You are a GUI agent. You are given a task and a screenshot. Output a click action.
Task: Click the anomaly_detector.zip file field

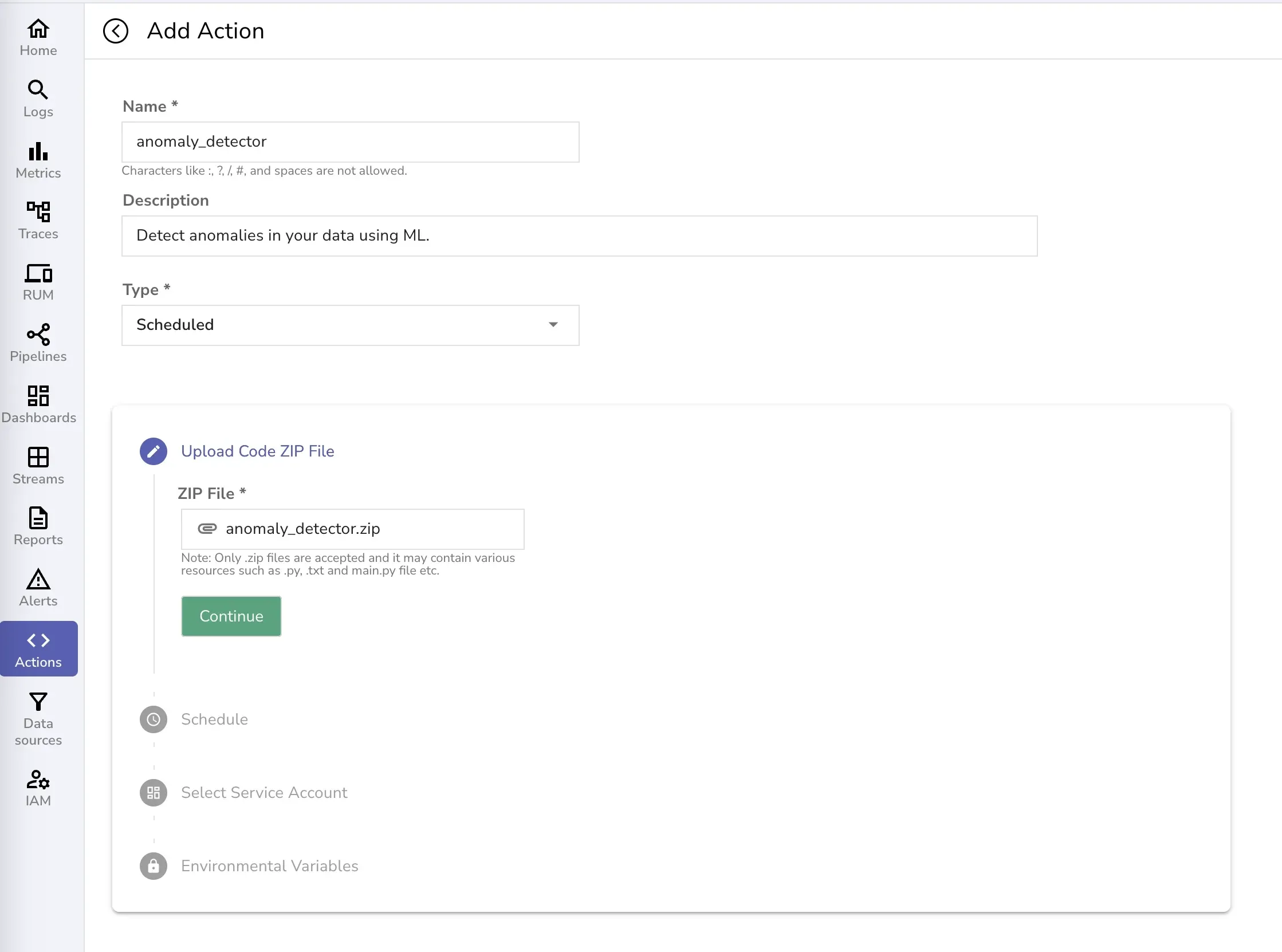353,529
